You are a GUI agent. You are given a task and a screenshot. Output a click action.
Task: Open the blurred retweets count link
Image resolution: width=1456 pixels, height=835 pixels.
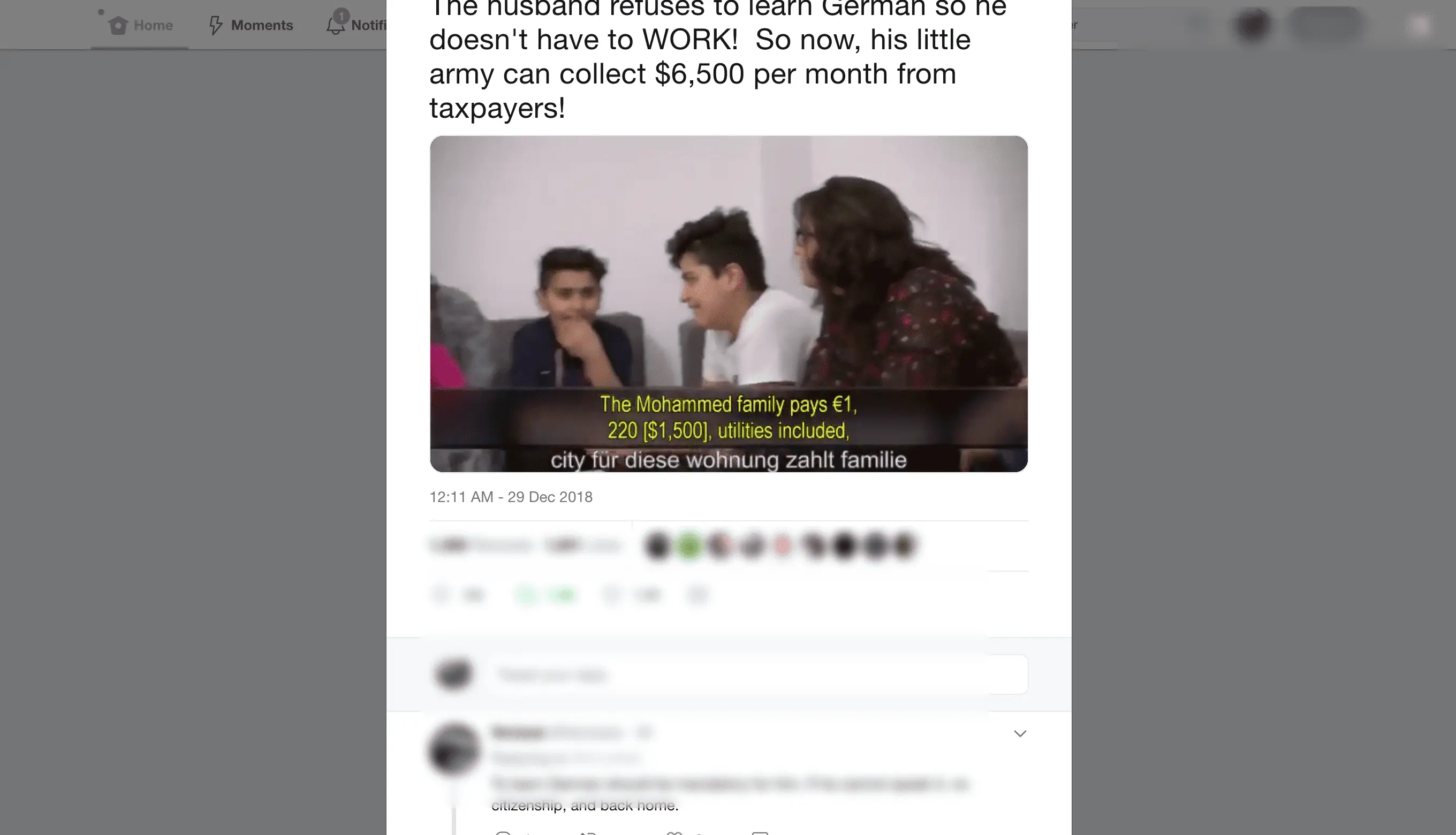481,545
